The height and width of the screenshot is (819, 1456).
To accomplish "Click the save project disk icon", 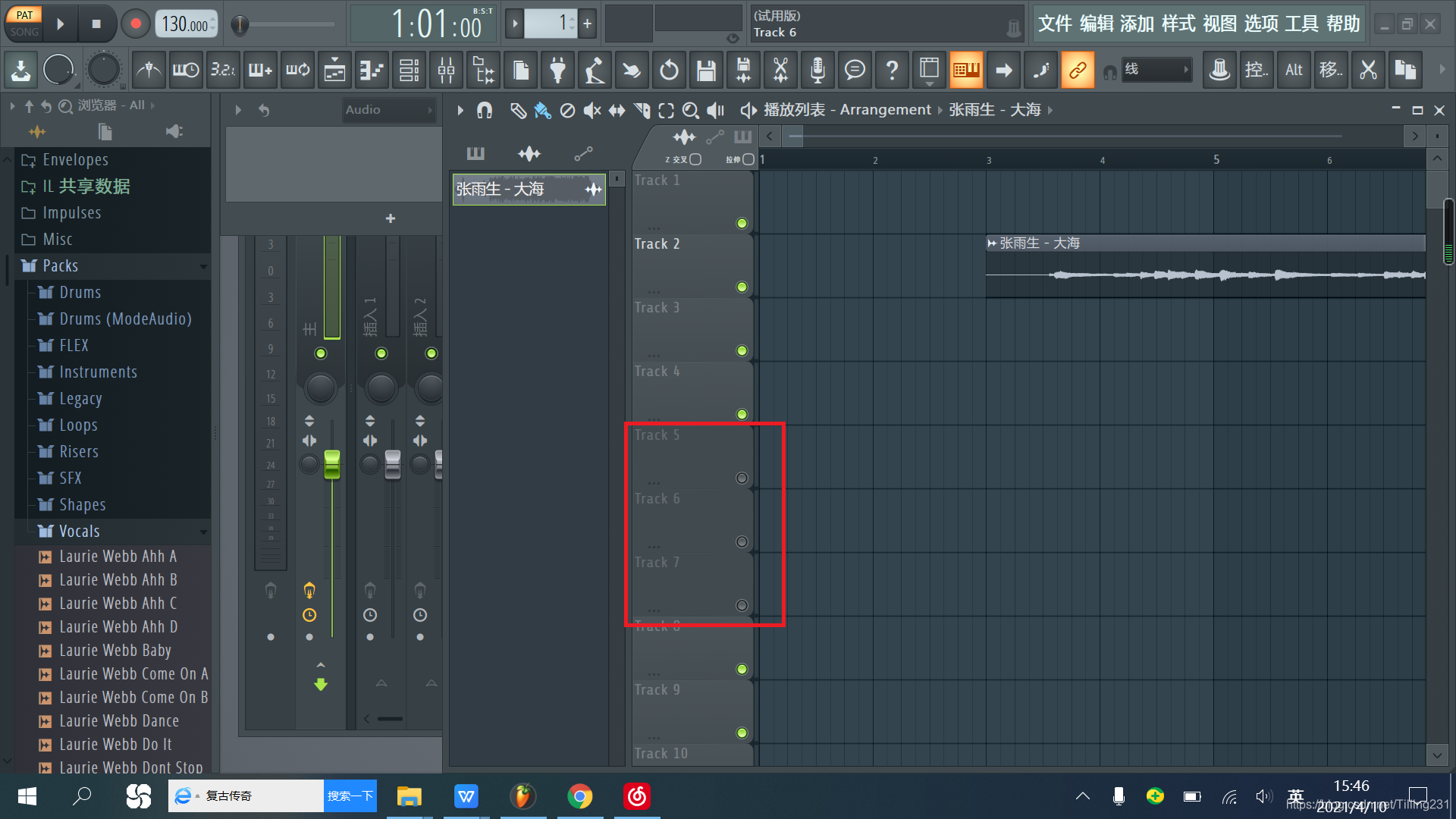I will tap(706, 71).
